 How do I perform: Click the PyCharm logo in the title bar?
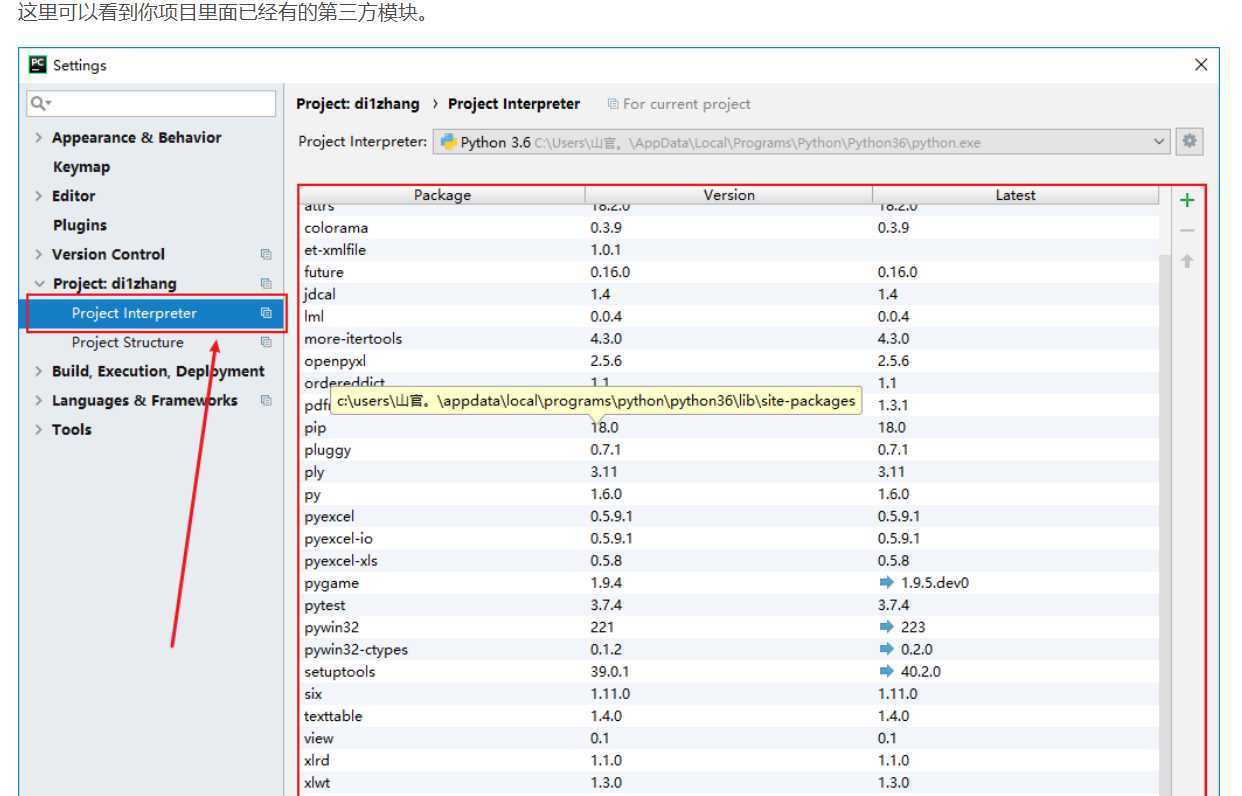coord(38,64)
